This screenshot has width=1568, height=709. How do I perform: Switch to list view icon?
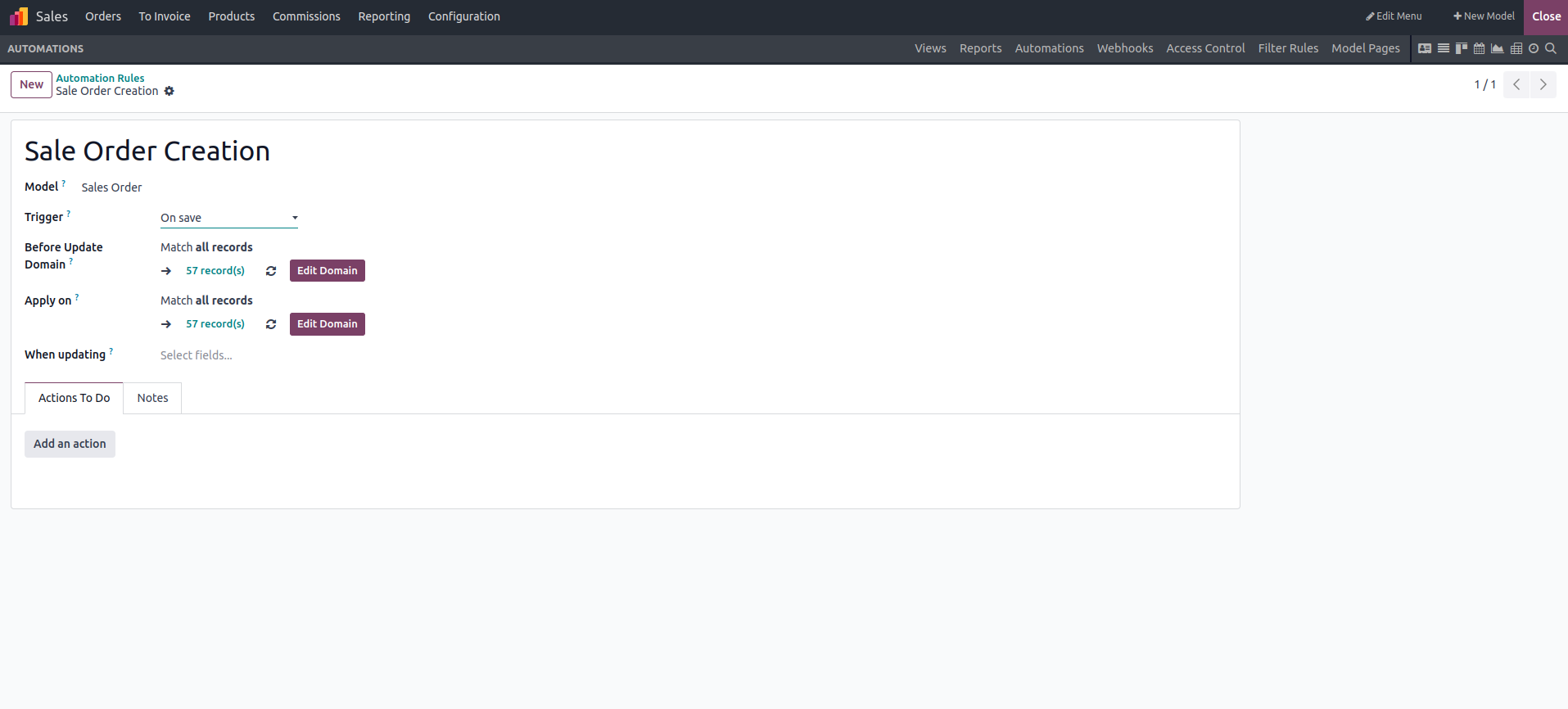click(x=1444, y=48)
